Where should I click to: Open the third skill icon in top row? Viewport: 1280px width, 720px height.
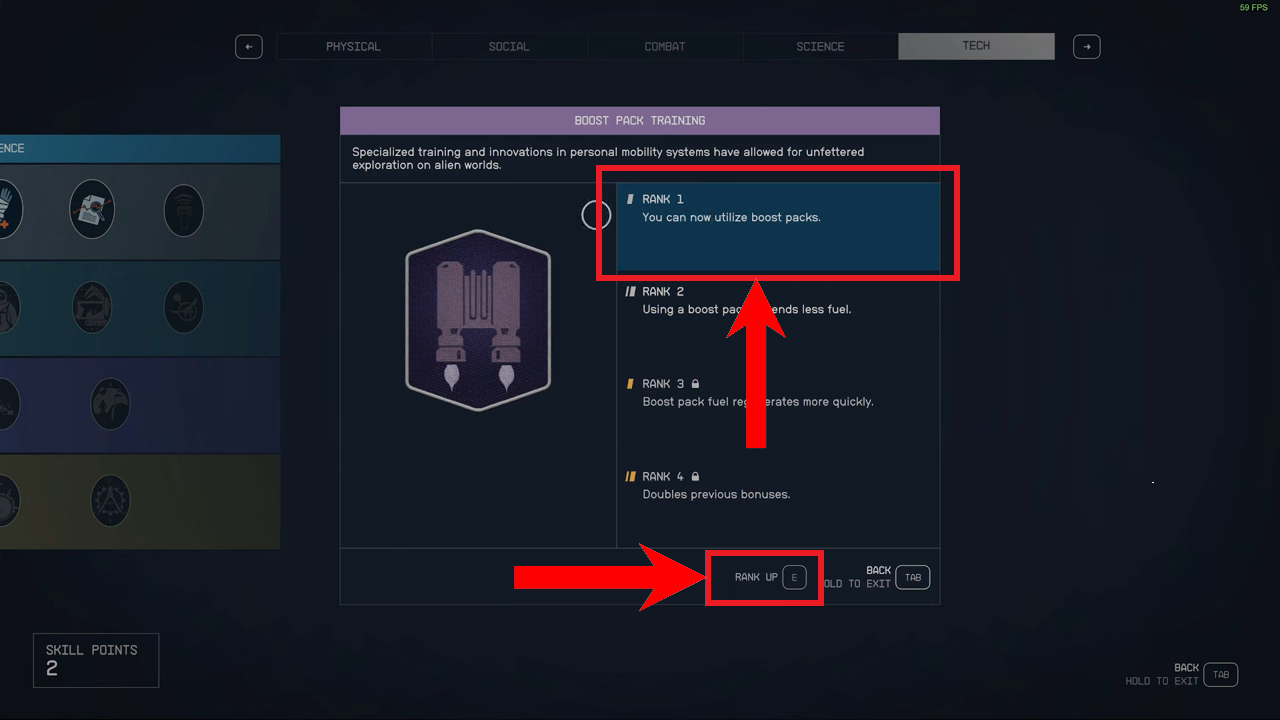point(184,210)
